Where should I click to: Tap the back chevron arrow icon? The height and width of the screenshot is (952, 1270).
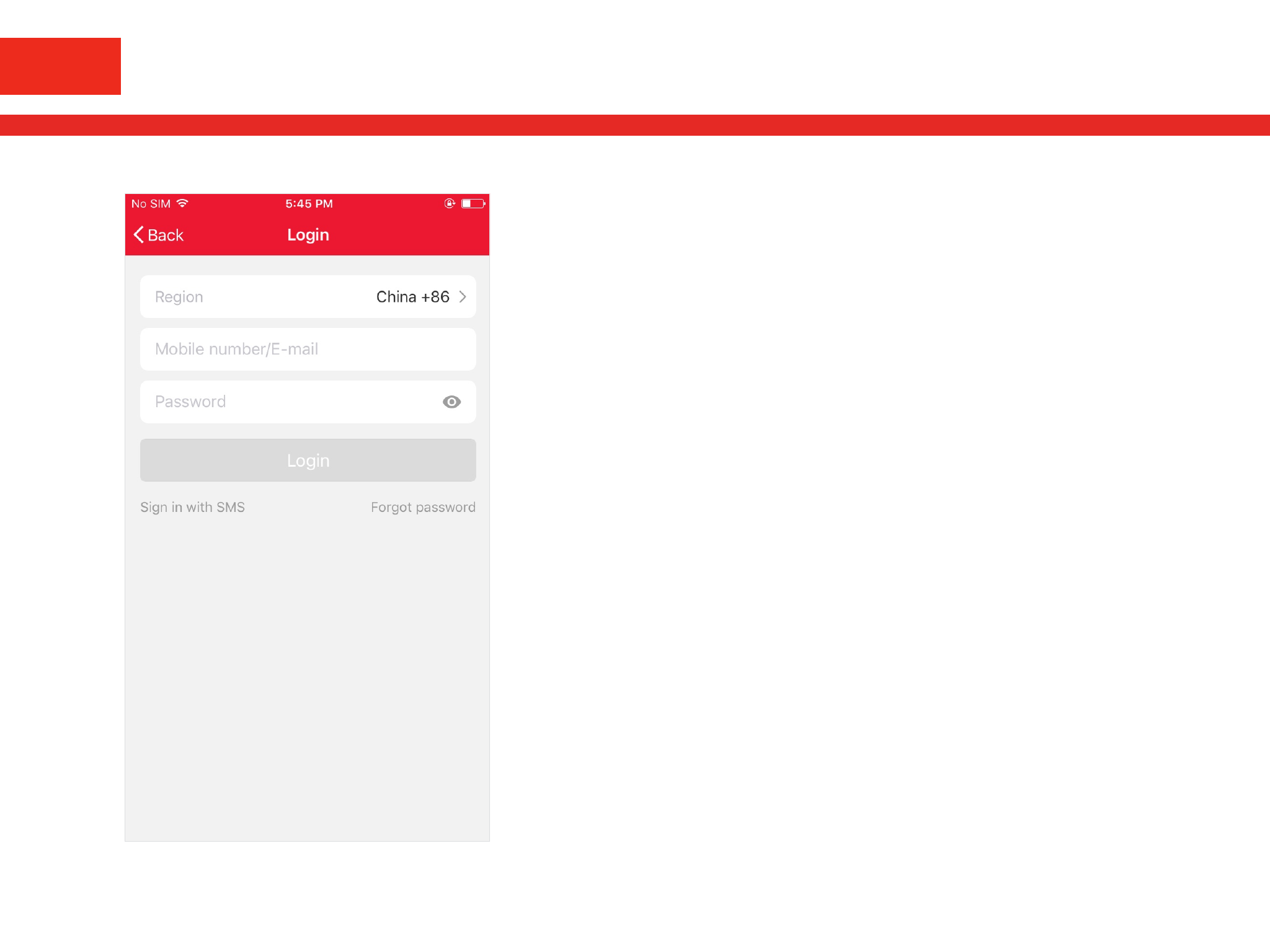(139, 235)
